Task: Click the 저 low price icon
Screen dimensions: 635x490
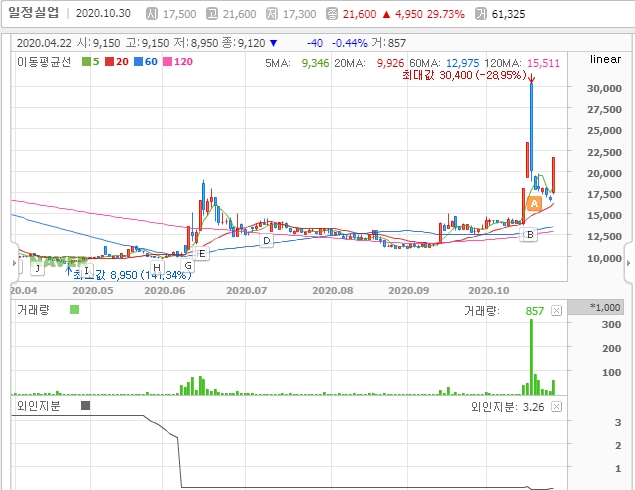Action: (272, 14)
